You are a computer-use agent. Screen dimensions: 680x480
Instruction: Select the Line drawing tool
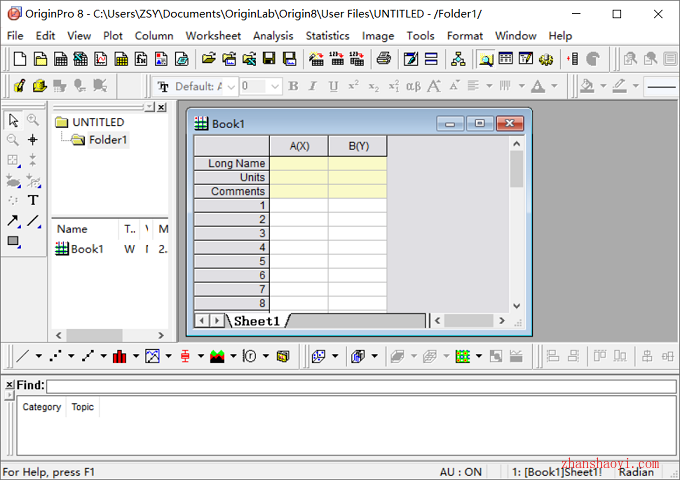click(33, 220)
